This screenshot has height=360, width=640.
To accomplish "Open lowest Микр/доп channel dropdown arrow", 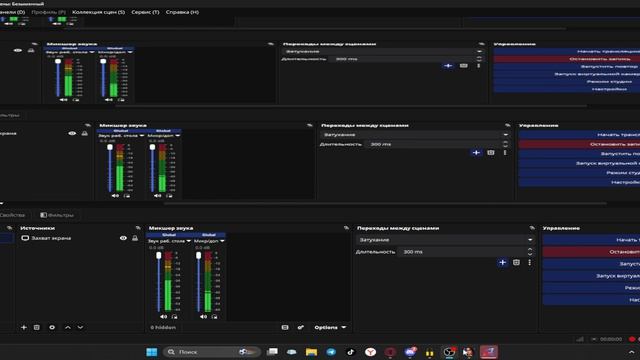I will [x=222, y=241].
